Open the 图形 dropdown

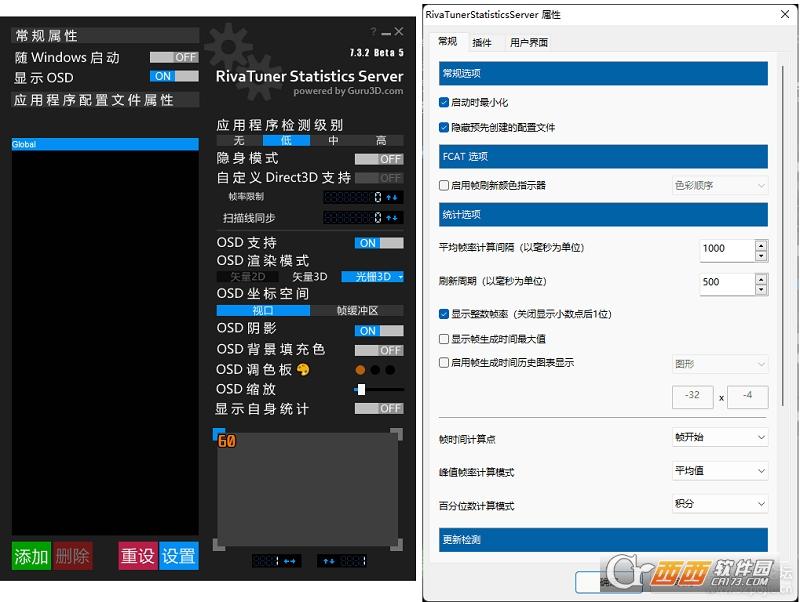click(720, 364)
